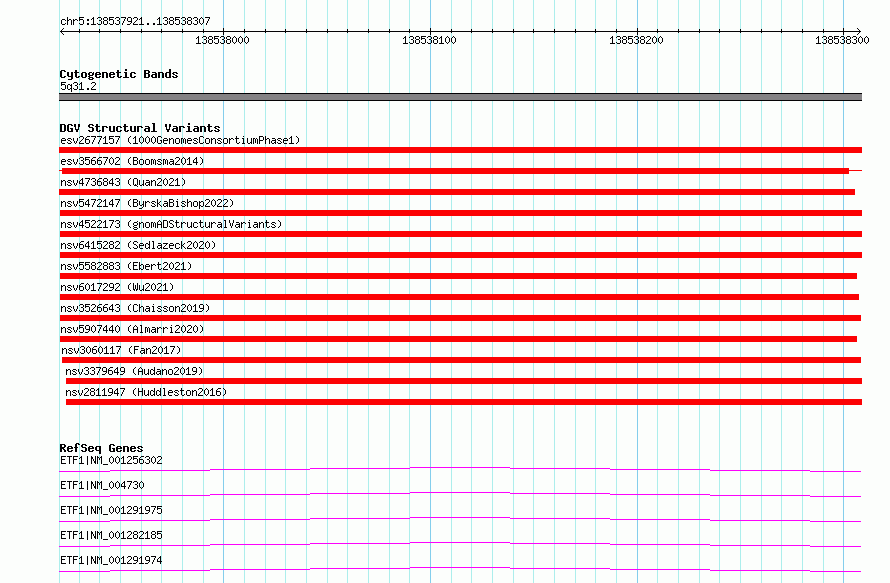The image size is (890, 583).
Task: Click the magenta intron line for NM_001291975
Action: pos(460,519)
